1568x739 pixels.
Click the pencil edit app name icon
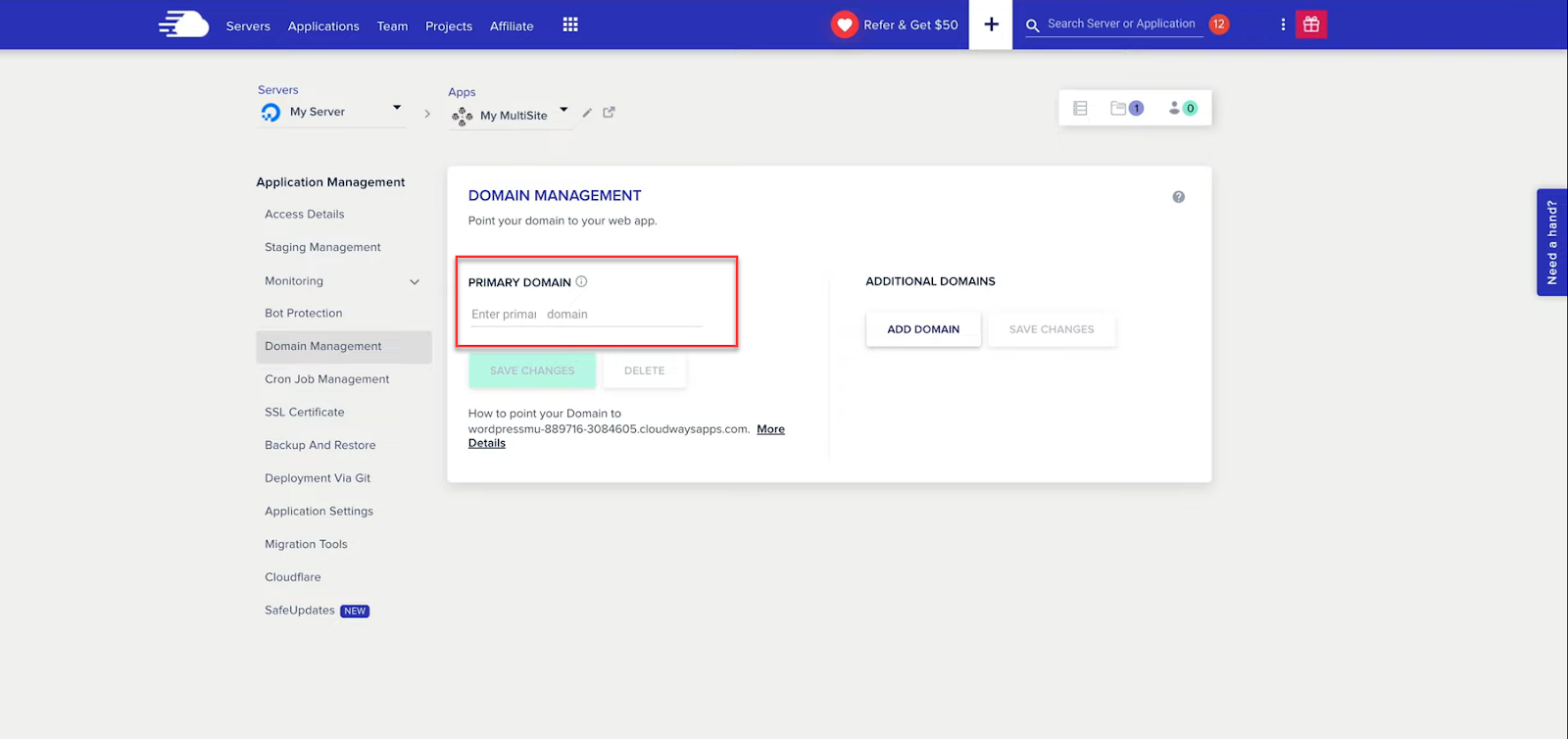[x=587, y=113]
